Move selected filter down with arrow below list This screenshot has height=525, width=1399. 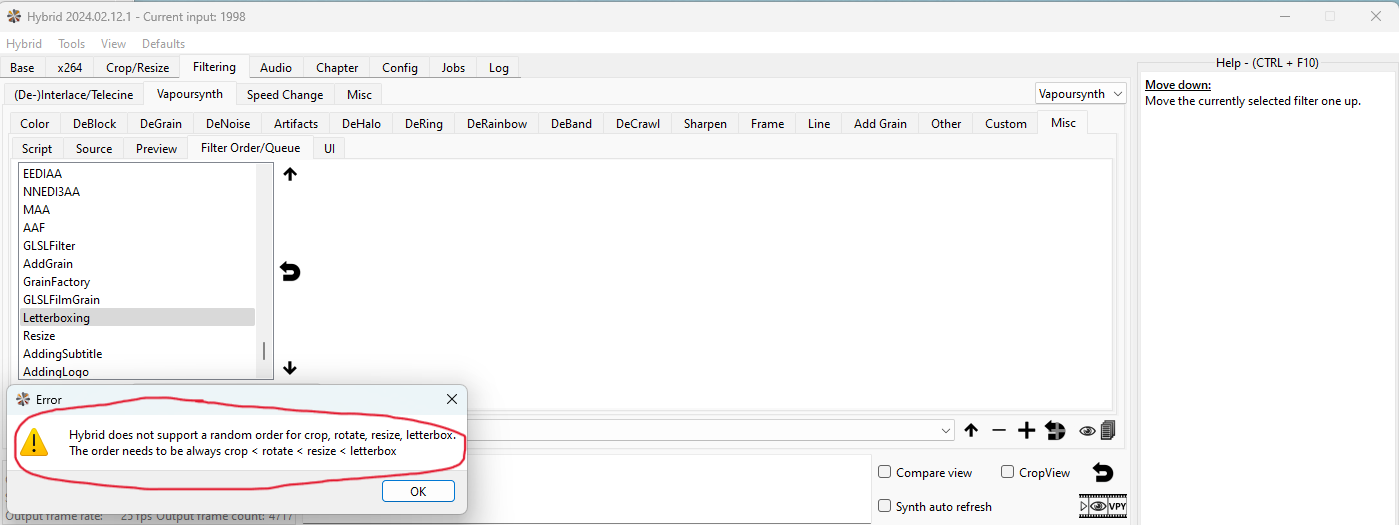point(290,368)
